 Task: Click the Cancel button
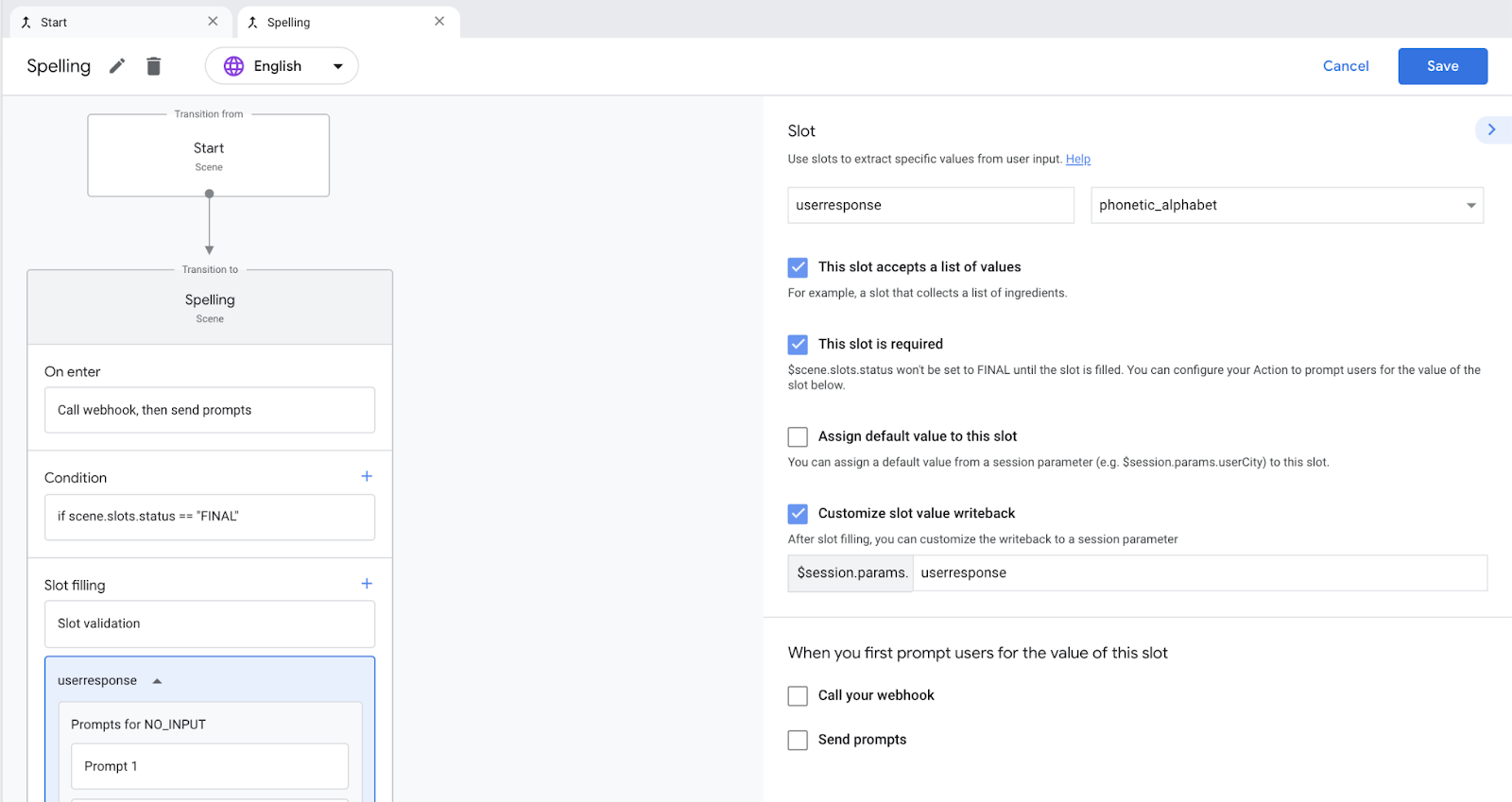pyautogui.click(x=1345, y=66)
